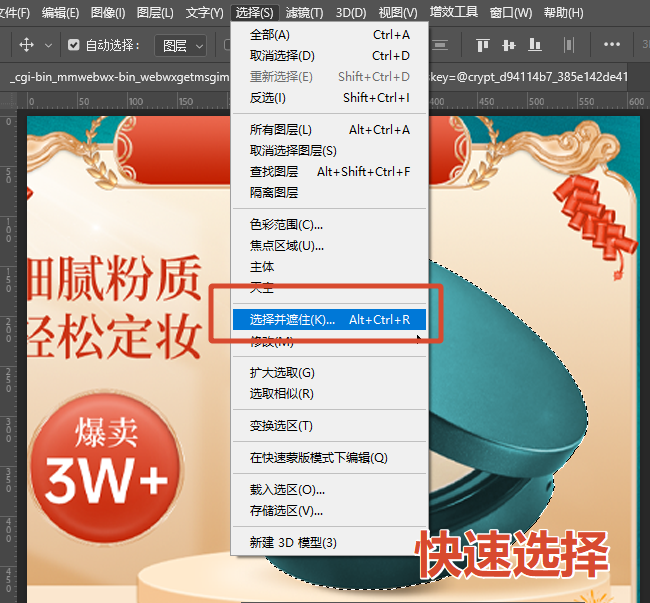Open the 3D(D) menu

coord(351,13)
